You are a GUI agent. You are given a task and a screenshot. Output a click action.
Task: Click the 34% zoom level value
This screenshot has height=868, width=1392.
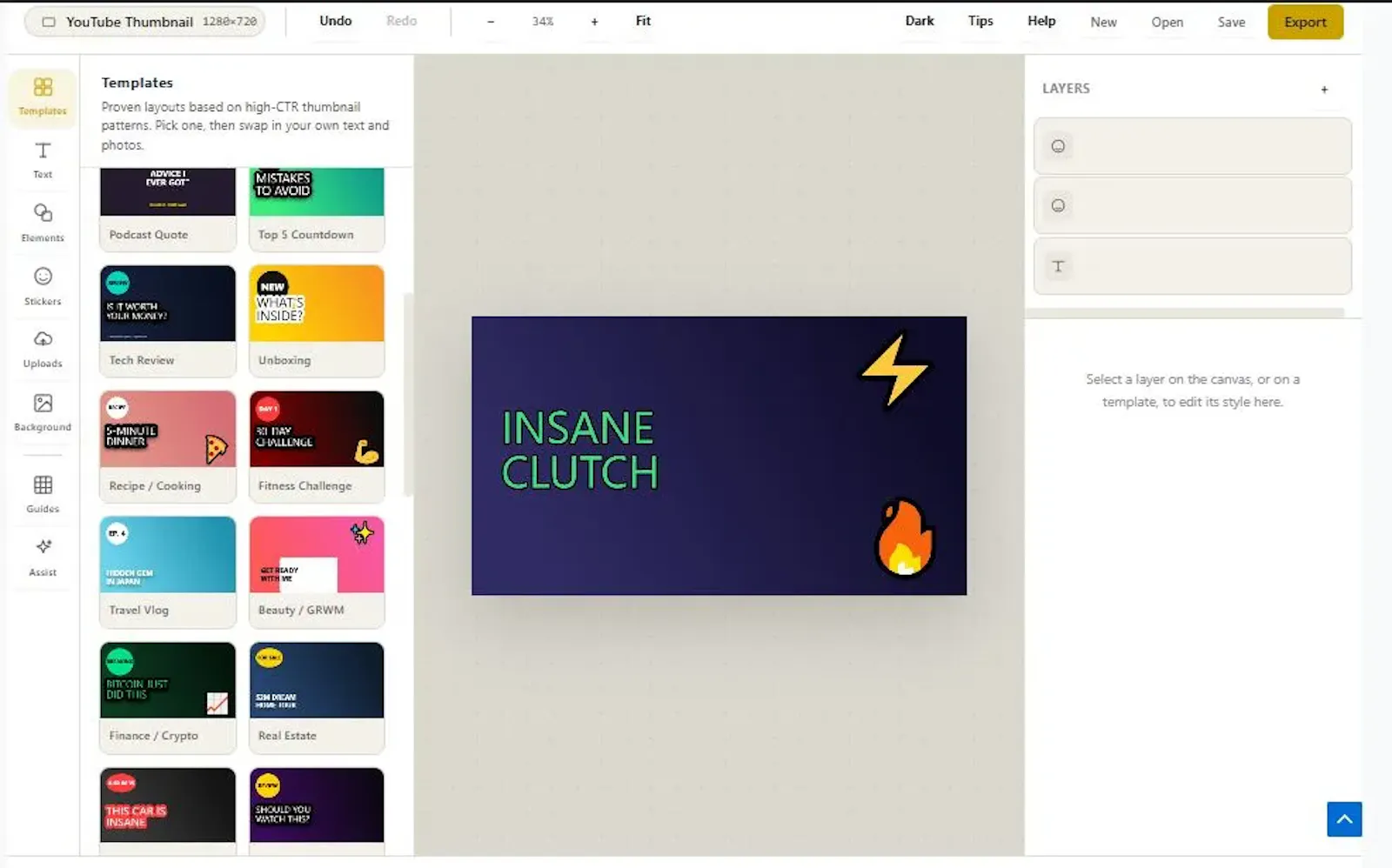(x=543, y=21)
